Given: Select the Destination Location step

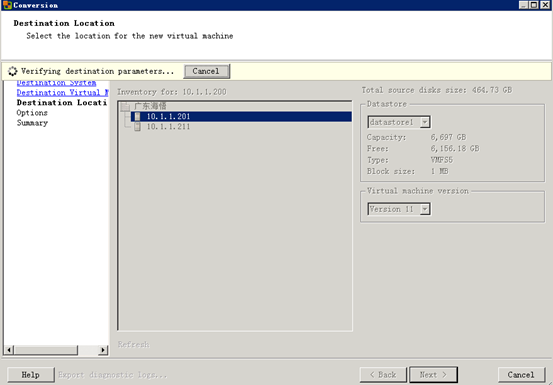Looking at the screenshot, I should click(x=62, y=103).
